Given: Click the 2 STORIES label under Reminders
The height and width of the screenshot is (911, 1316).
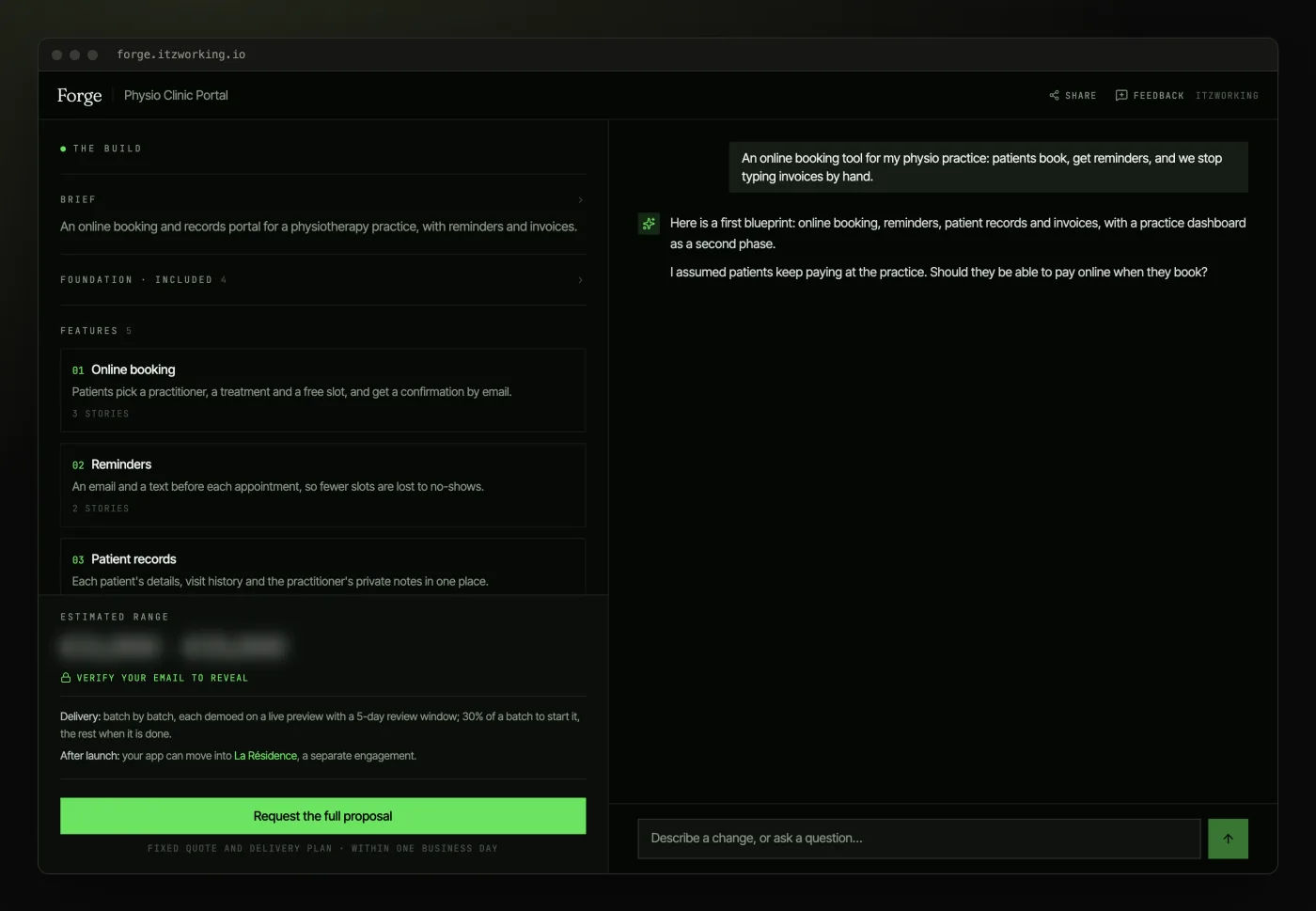Looking at the screenshot, I should (101, 509).
